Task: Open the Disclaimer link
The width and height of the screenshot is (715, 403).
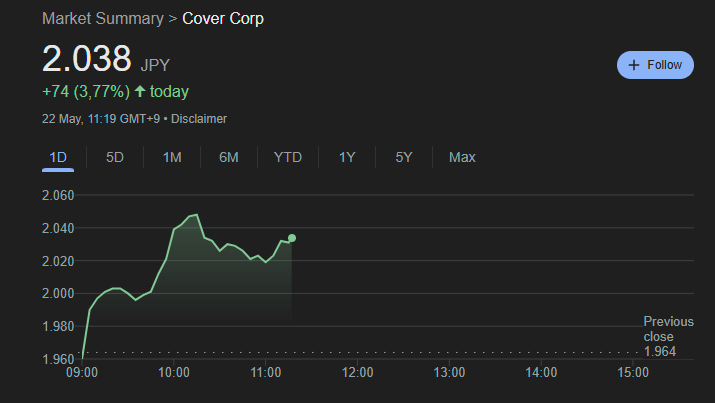Action: [199, 119]
